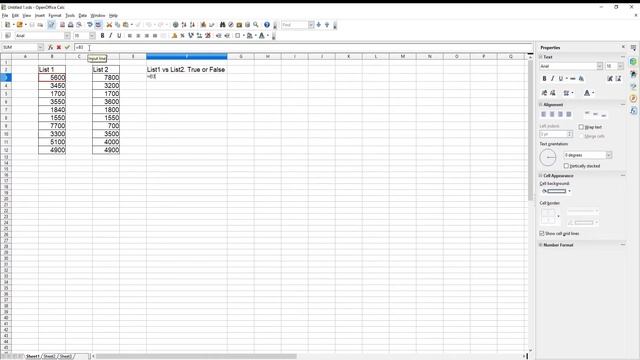Click cell with List 1 heading
Image resolution: width=640 pixels, height=360 pixels.
tap(52, 69)
